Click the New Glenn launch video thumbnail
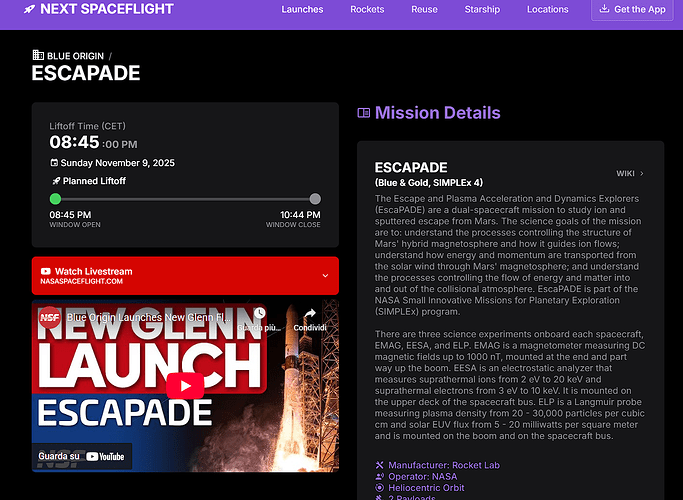This screenshot has height=500, width=683. pyautogui.click(x=185, y=386)
